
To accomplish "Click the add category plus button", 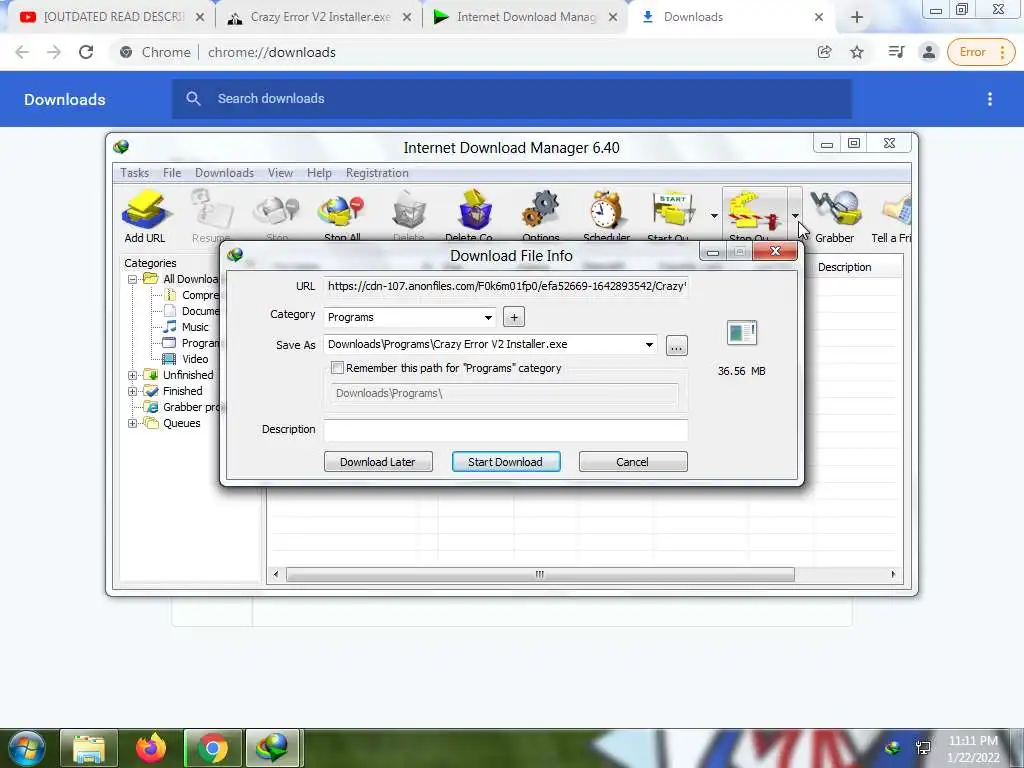I will pos(514,317).
